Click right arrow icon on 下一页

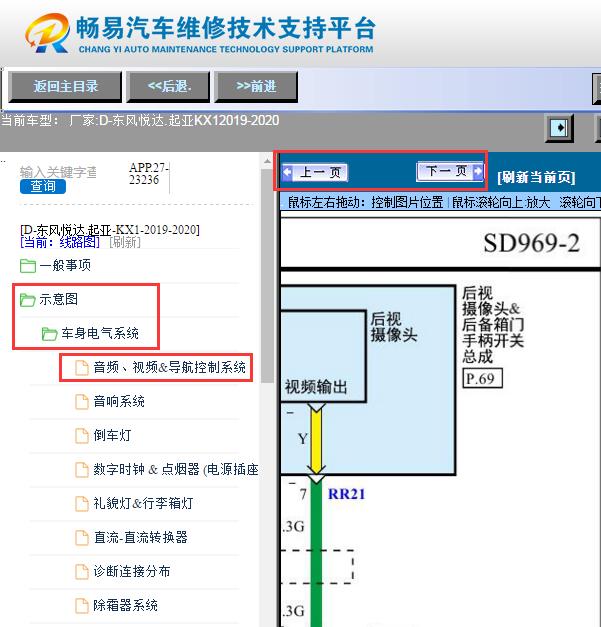click(477, 171)
